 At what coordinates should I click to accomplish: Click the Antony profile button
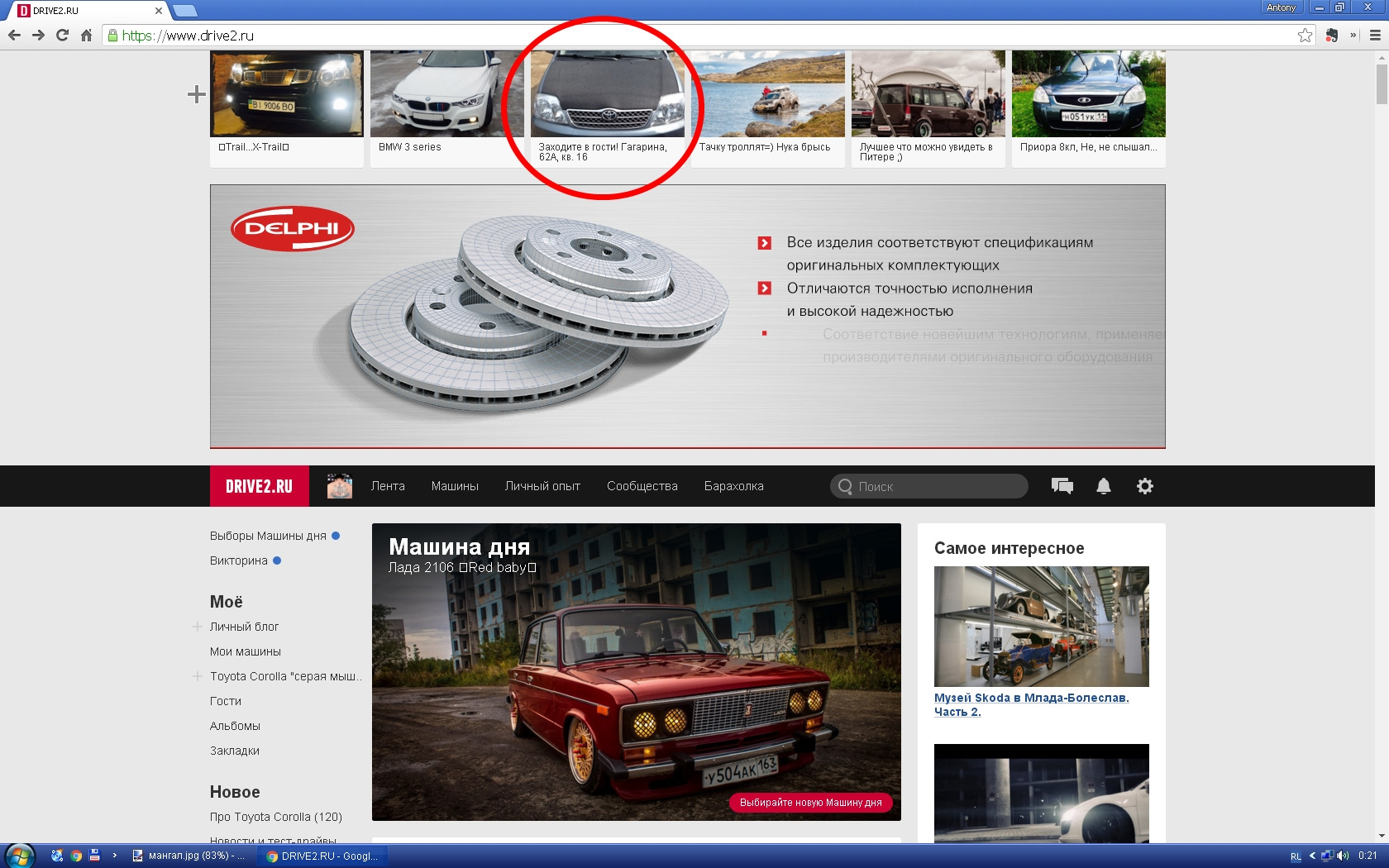click(1281, 7)
